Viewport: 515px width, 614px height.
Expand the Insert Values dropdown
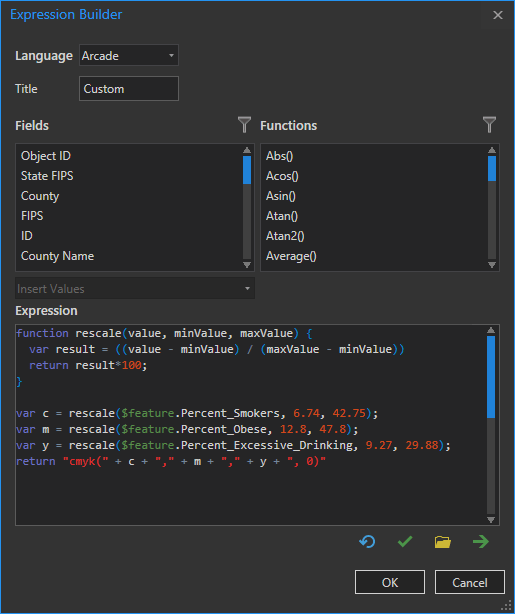point(135,289)
